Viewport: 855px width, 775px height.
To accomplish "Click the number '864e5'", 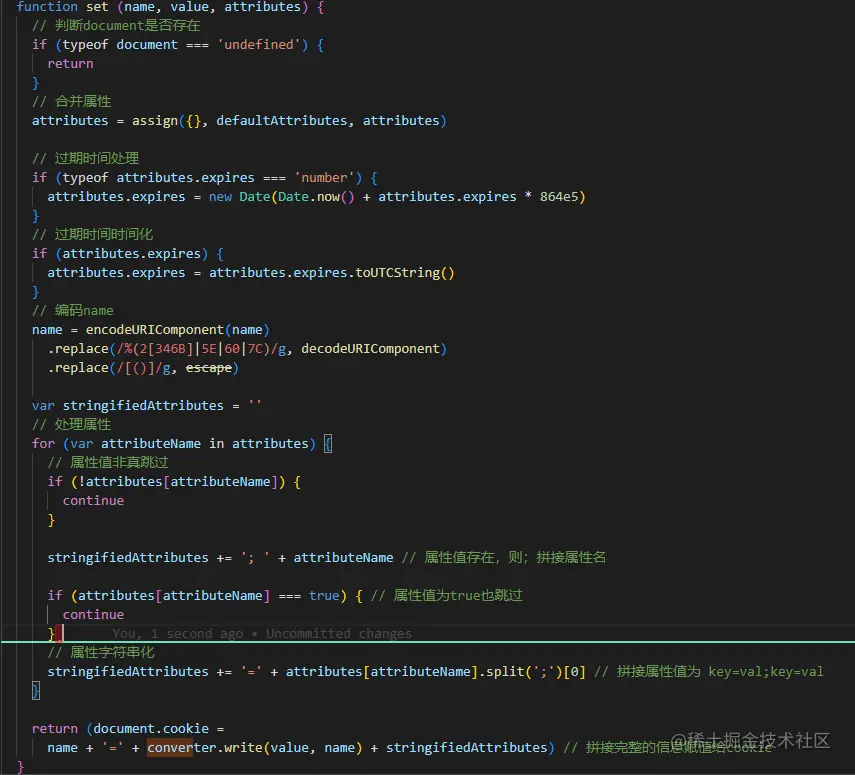I will pyautogui.click(x=559, y=196).
